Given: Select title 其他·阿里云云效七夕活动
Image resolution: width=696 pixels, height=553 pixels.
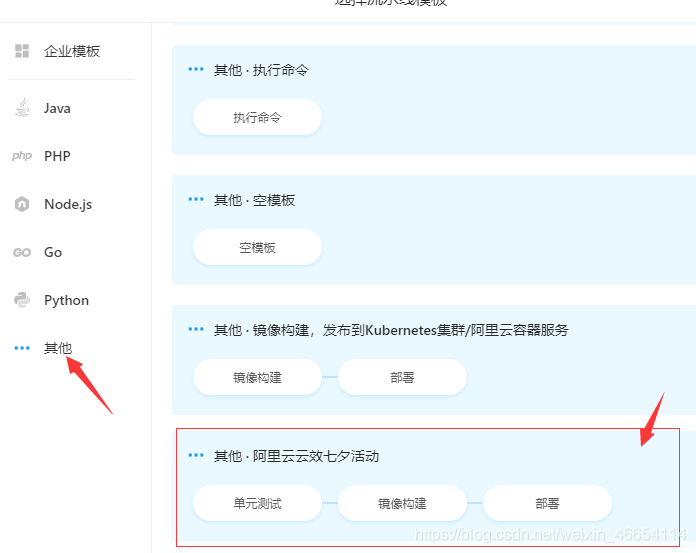Looking at the screenshot, I should 296,456.
